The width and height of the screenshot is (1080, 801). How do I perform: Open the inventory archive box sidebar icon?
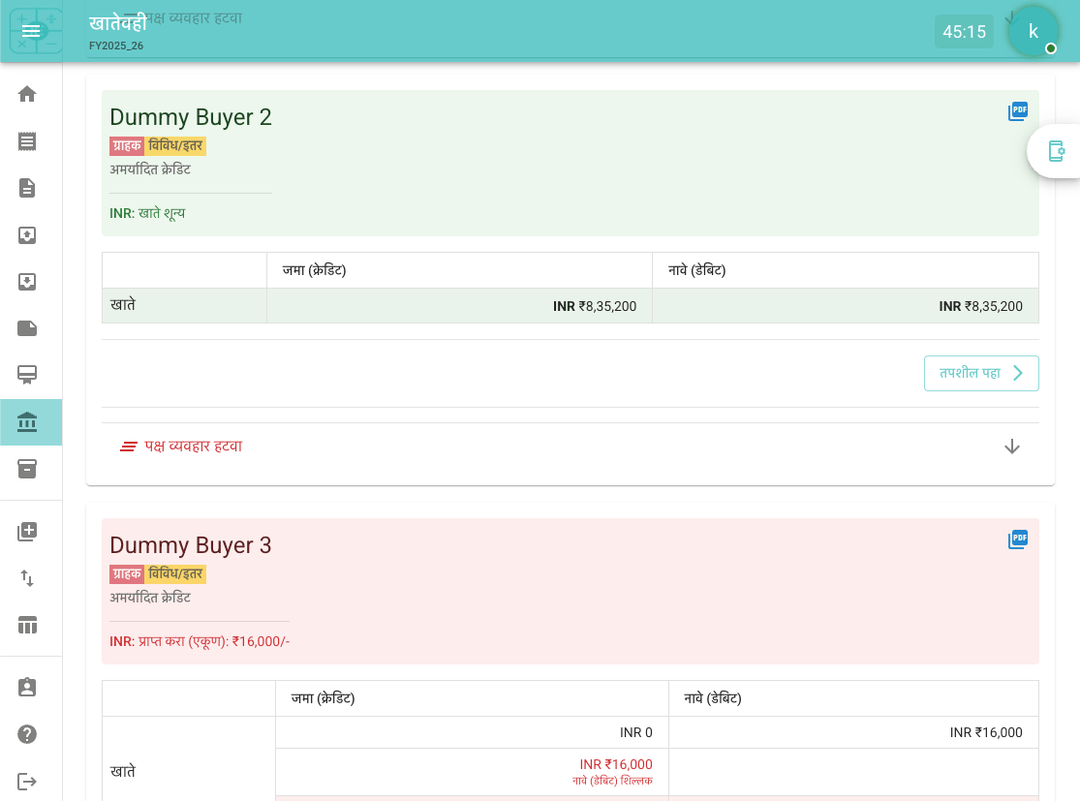coord(27,469)
